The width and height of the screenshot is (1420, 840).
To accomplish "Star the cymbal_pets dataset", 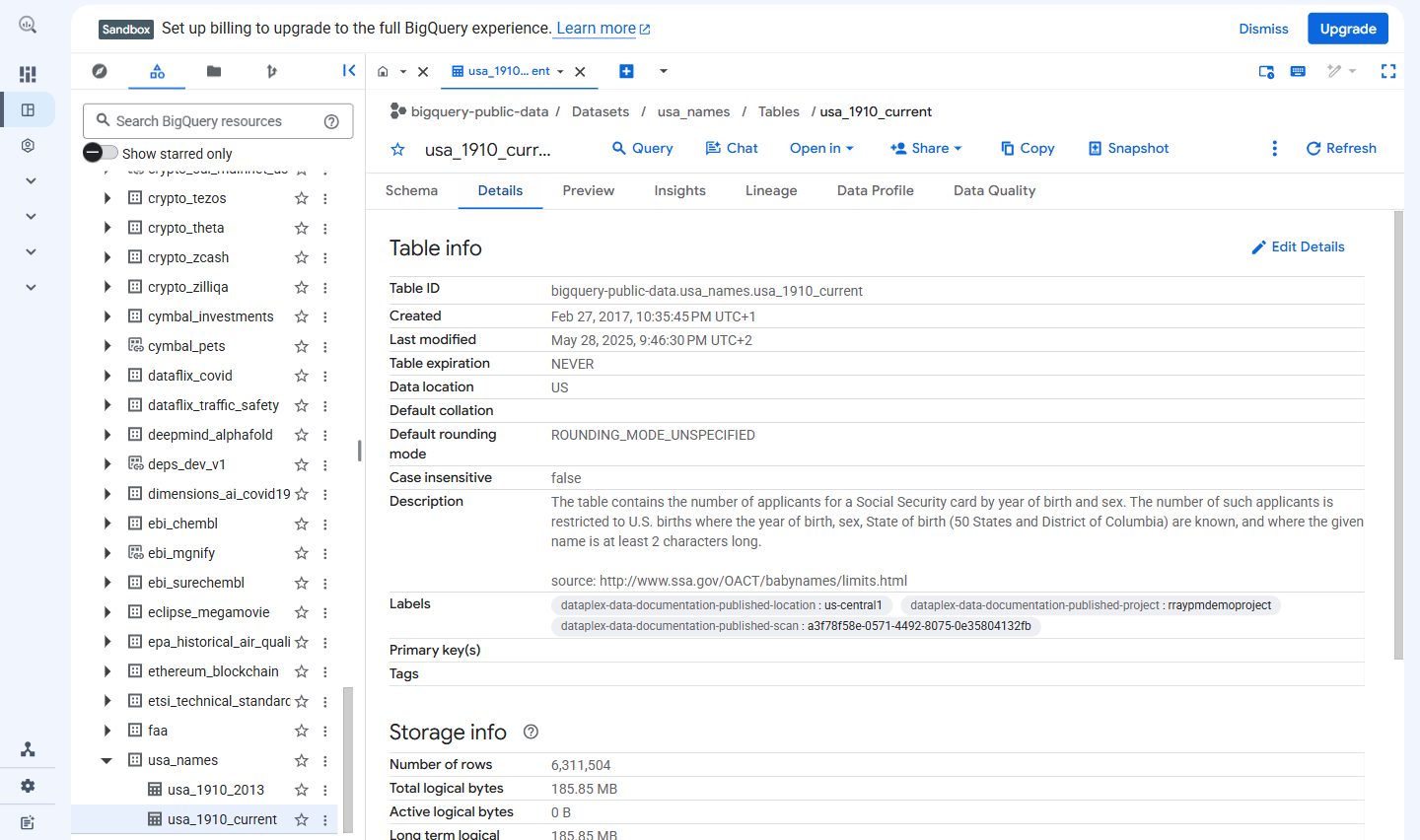I will (302, 346).
